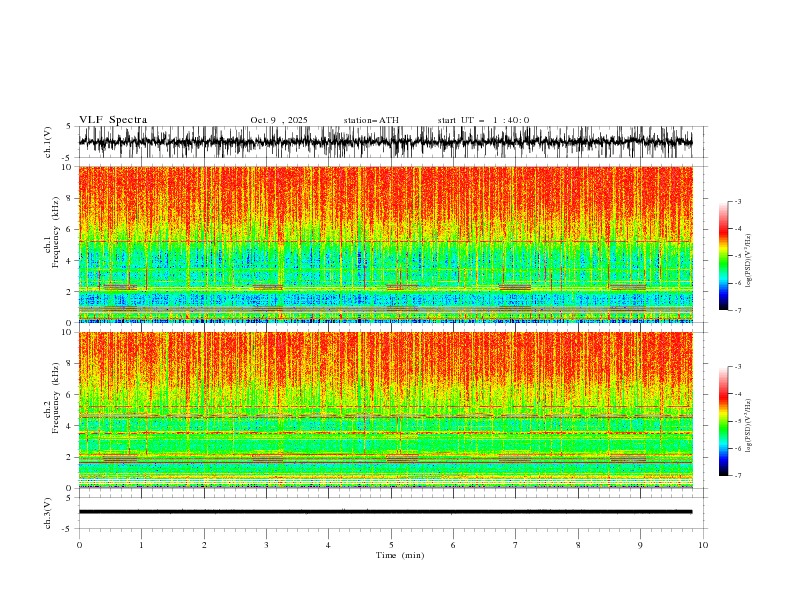Click the "Time (min)" axis title
The width and height of the screenshot is (792, 612).
pyautogui.click(x=400, y=555)
